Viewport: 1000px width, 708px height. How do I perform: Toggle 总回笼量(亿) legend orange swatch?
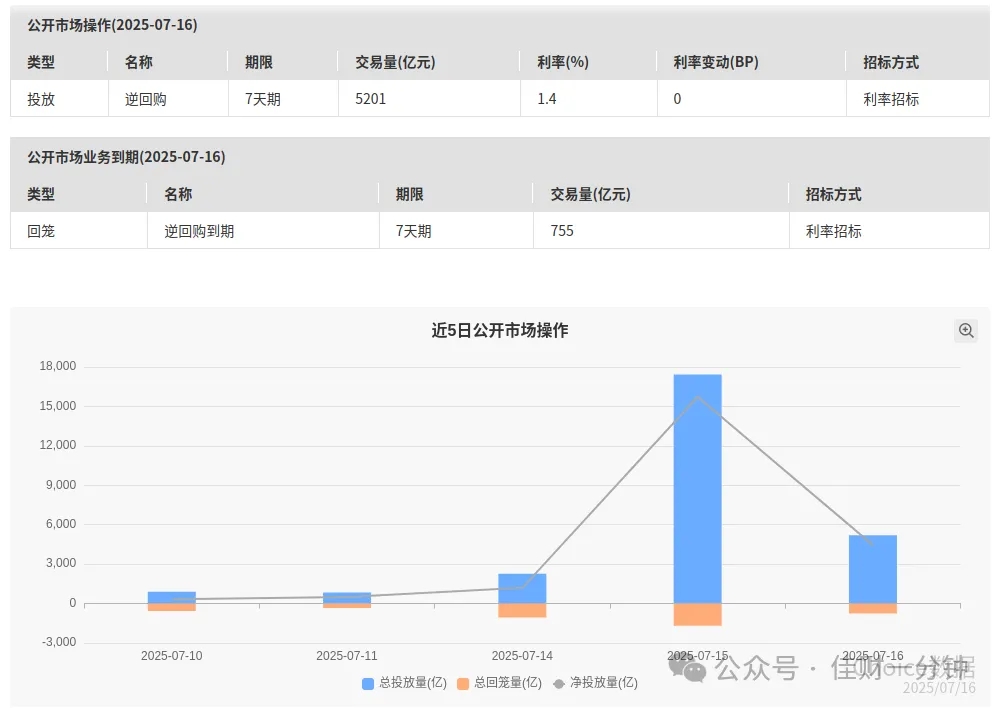463,684
